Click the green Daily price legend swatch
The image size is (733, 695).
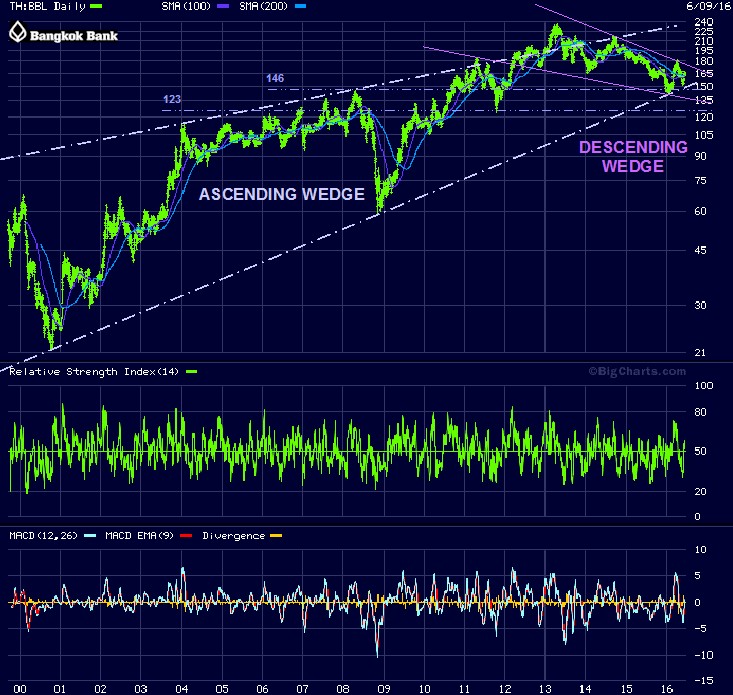click(x=96, y=7)
